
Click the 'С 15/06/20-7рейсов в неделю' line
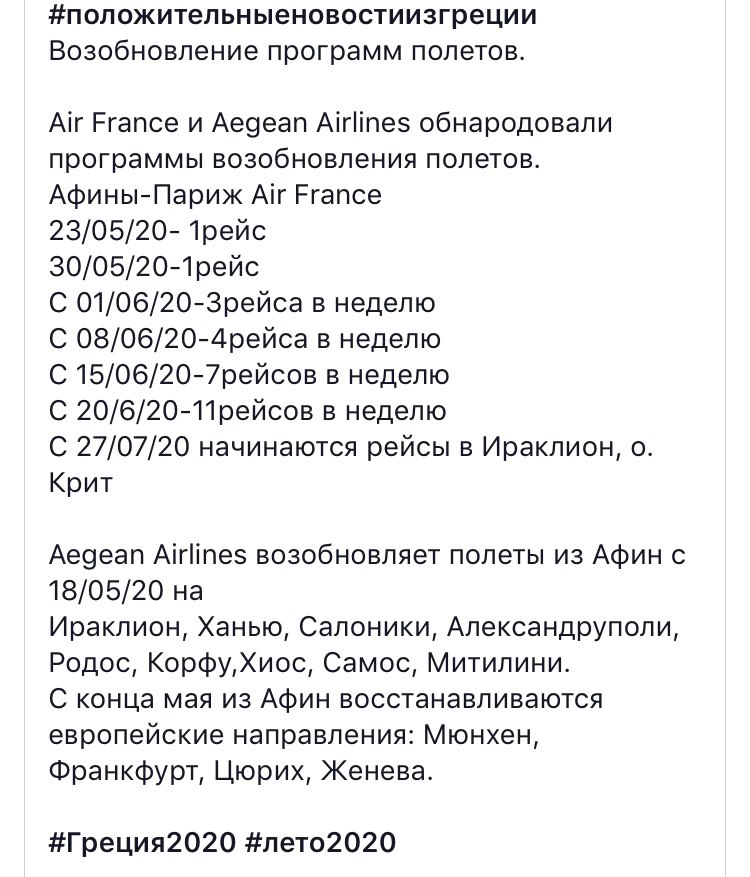[249, 375]
